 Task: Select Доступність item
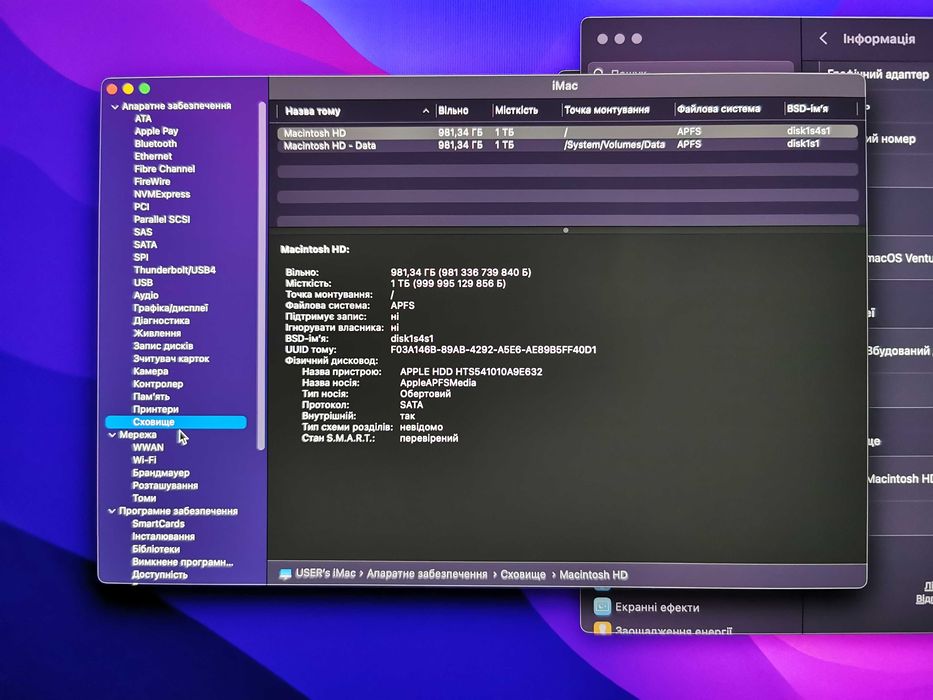(159, 574)
